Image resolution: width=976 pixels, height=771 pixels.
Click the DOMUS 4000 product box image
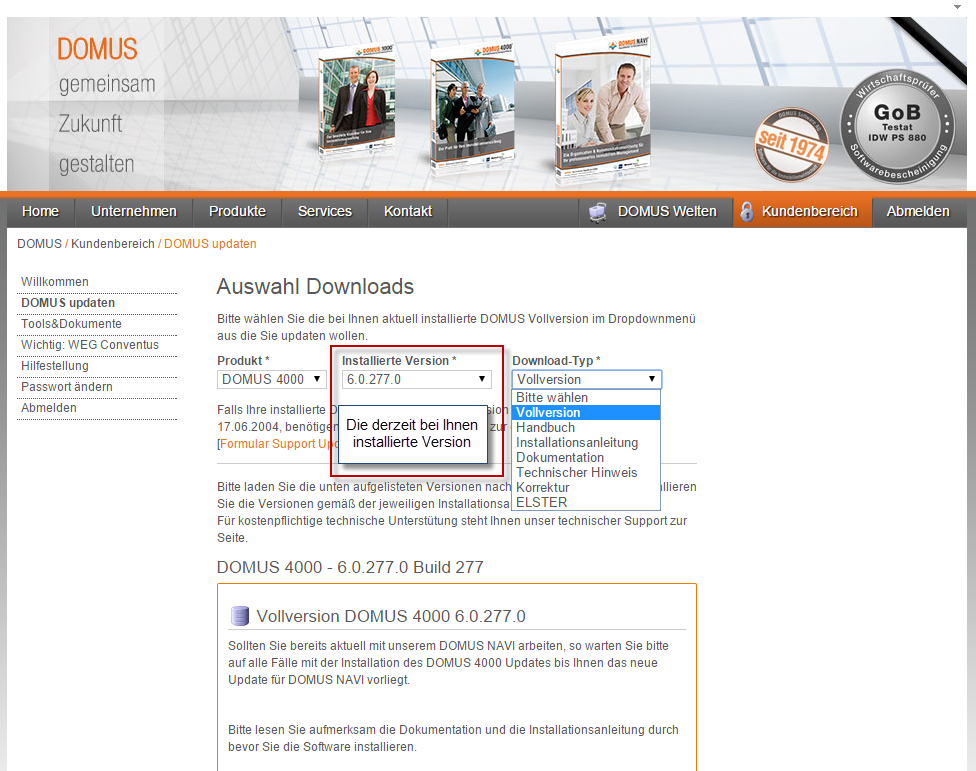472,106
